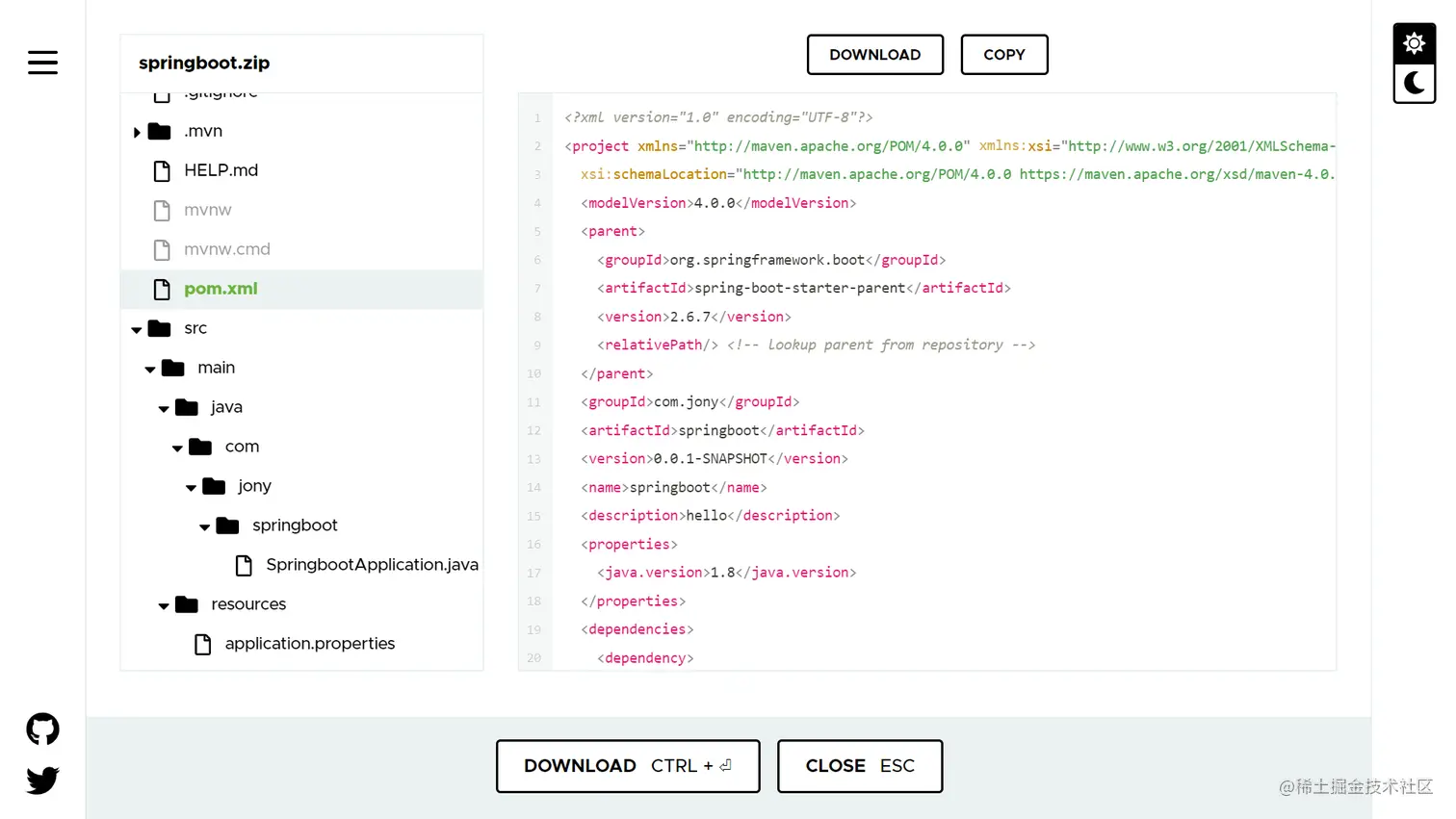The height and width of the screenshot is (819, 1456).
Task: Click the java folder icon
Action: point(187,408)
